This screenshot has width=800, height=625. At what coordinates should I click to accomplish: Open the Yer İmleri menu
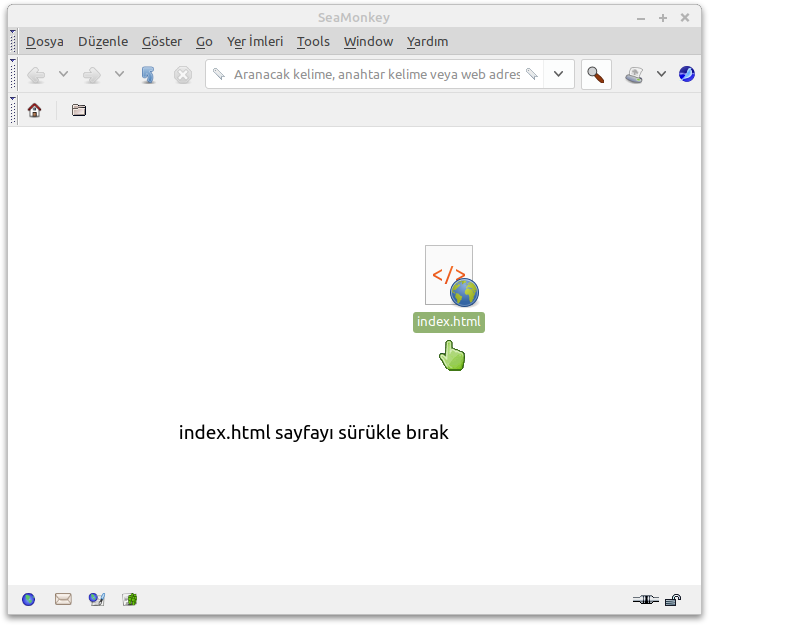coord(255,41)
